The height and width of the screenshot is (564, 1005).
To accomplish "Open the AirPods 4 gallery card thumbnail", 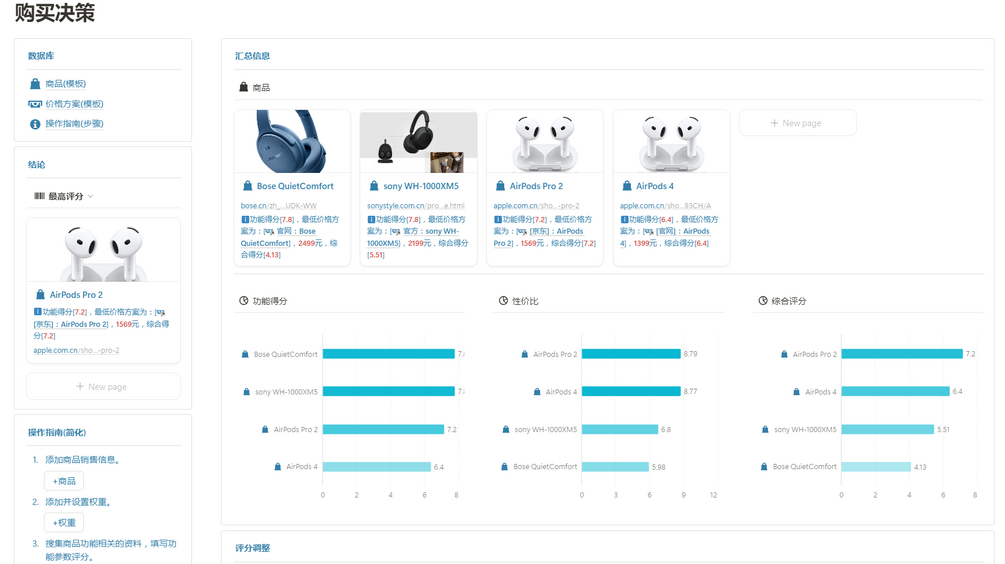I will point(671,141).
